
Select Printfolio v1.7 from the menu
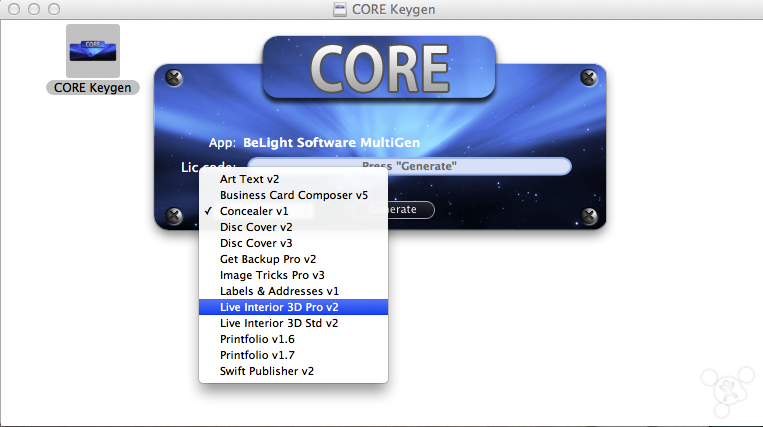[x=257, y=355]
